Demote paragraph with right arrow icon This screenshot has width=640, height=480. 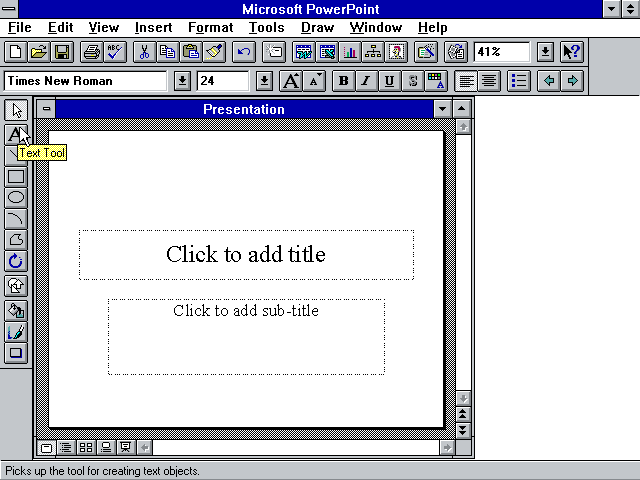[x=572, y=81]
